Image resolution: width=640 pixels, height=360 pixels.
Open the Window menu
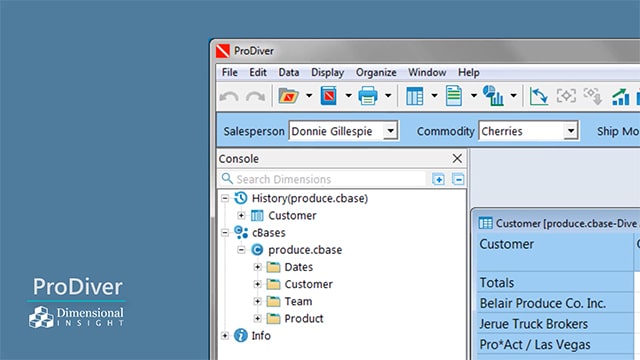point(427,73)
